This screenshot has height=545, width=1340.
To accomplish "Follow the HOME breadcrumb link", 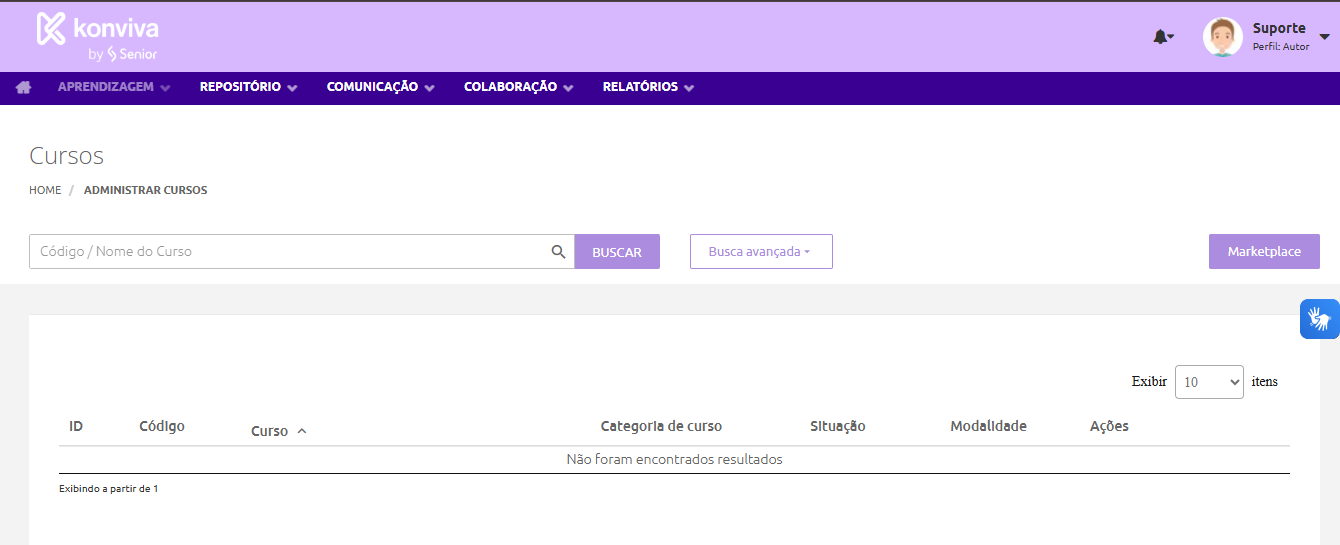I will pyautogui.click(x=45, y=190).
